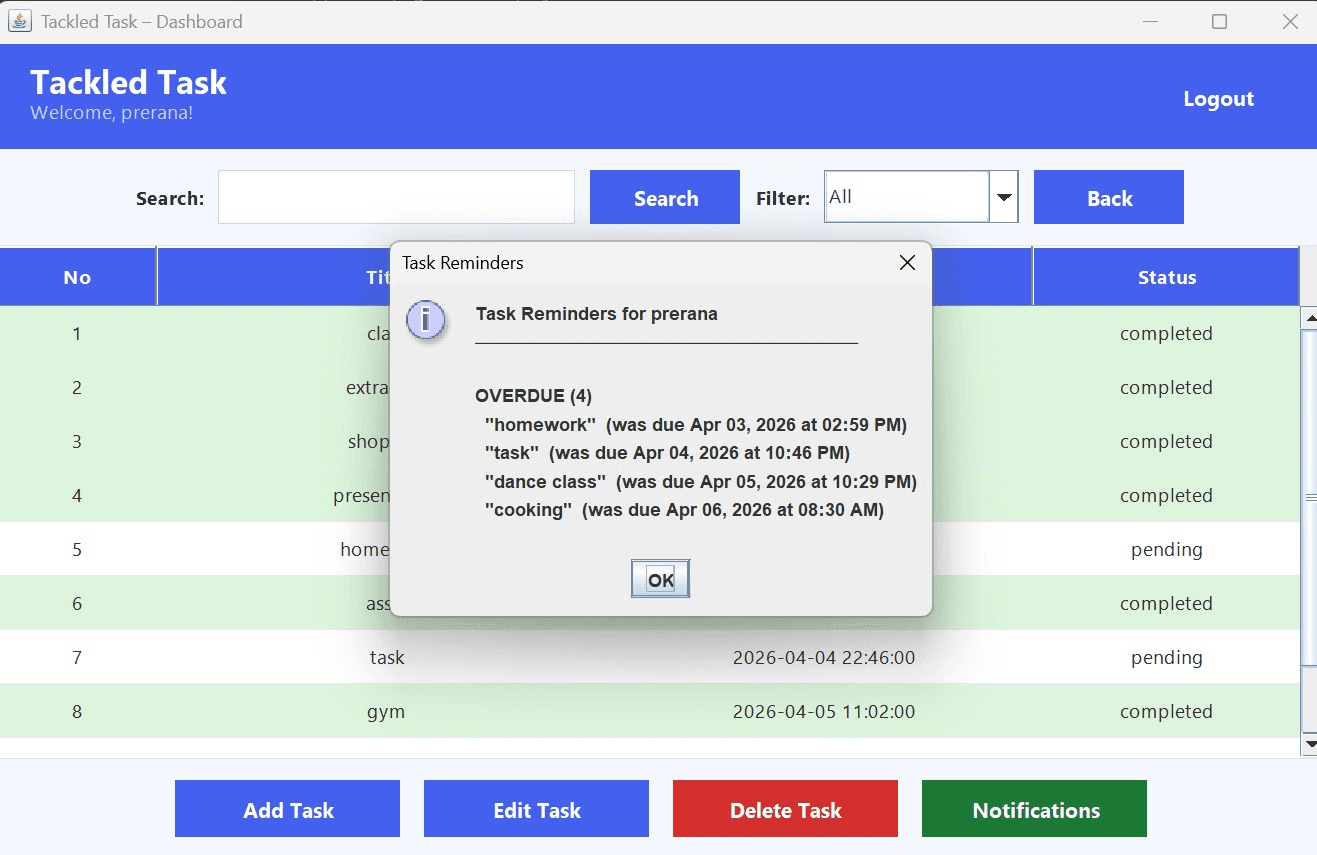Click the blue Search button
The image size is (1317, 855).
[665, 197]
